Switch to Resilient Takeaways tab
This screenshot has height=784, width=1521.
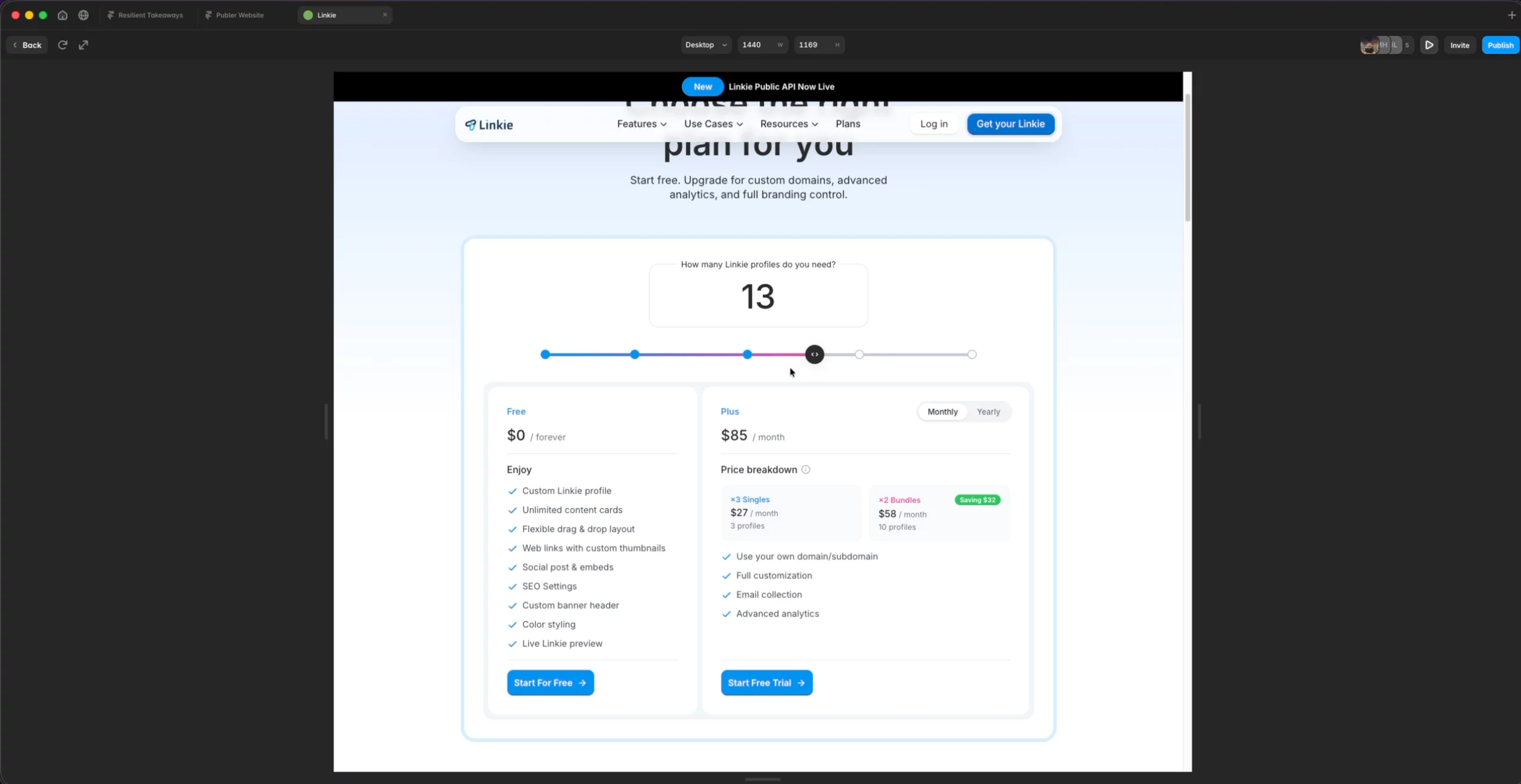145,15
